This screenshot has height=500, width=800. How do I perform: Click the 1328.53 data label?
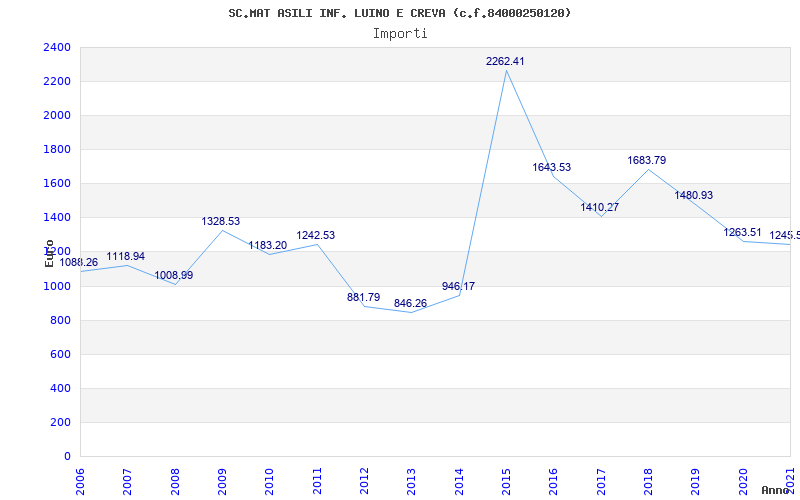(x=220, y=221)
